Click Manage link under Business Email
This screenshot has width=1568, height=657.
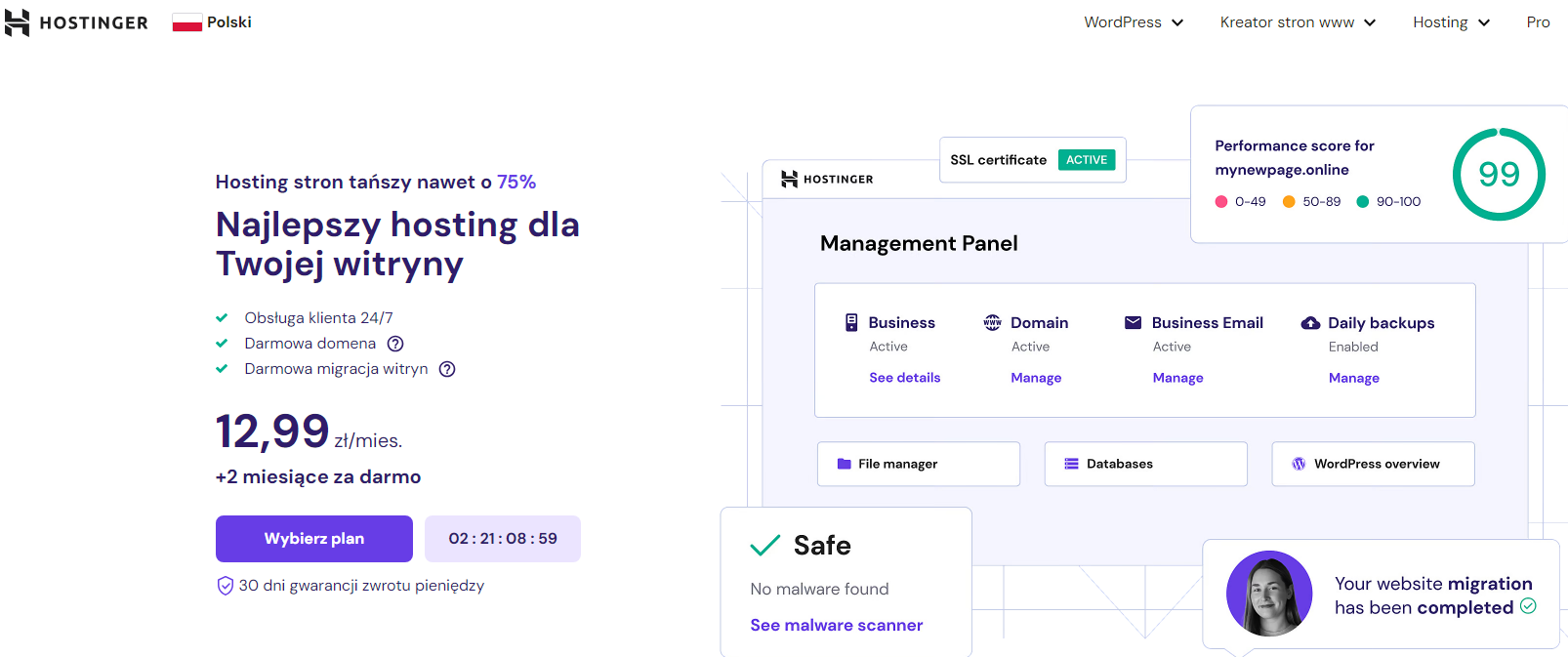click(1177, 378)
